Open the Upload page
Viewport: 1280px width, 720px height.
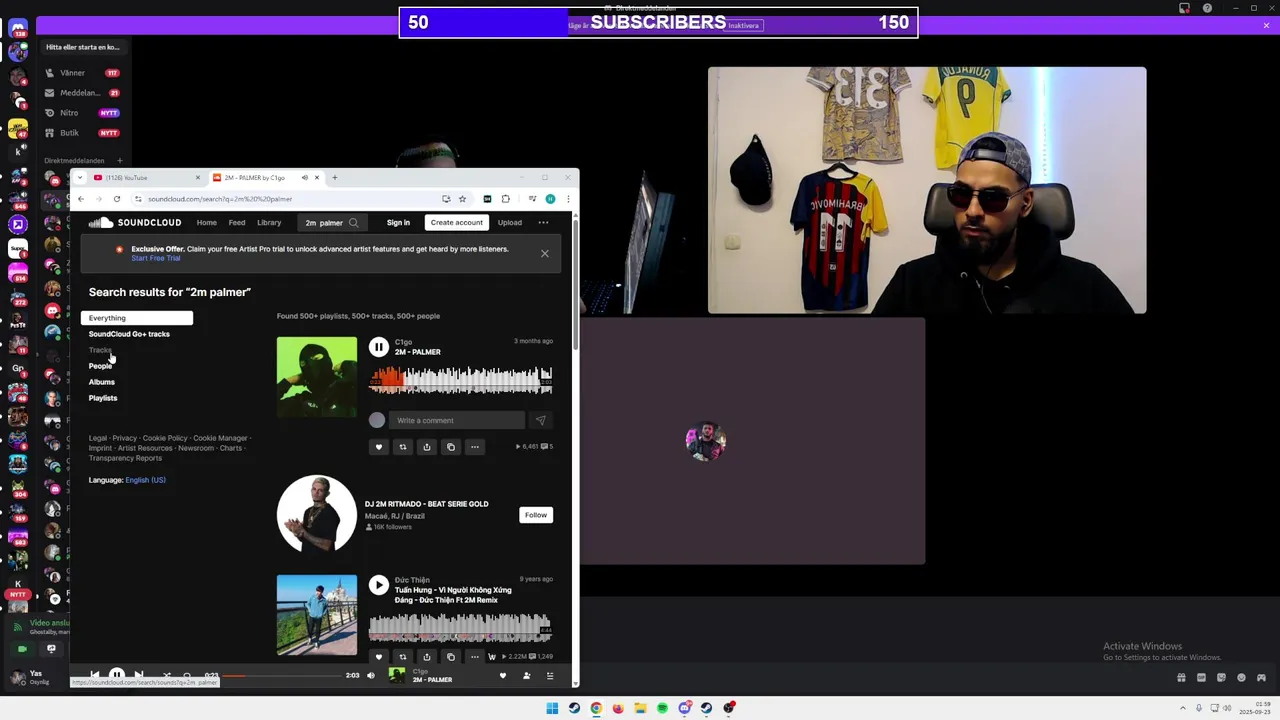[510, 222]
